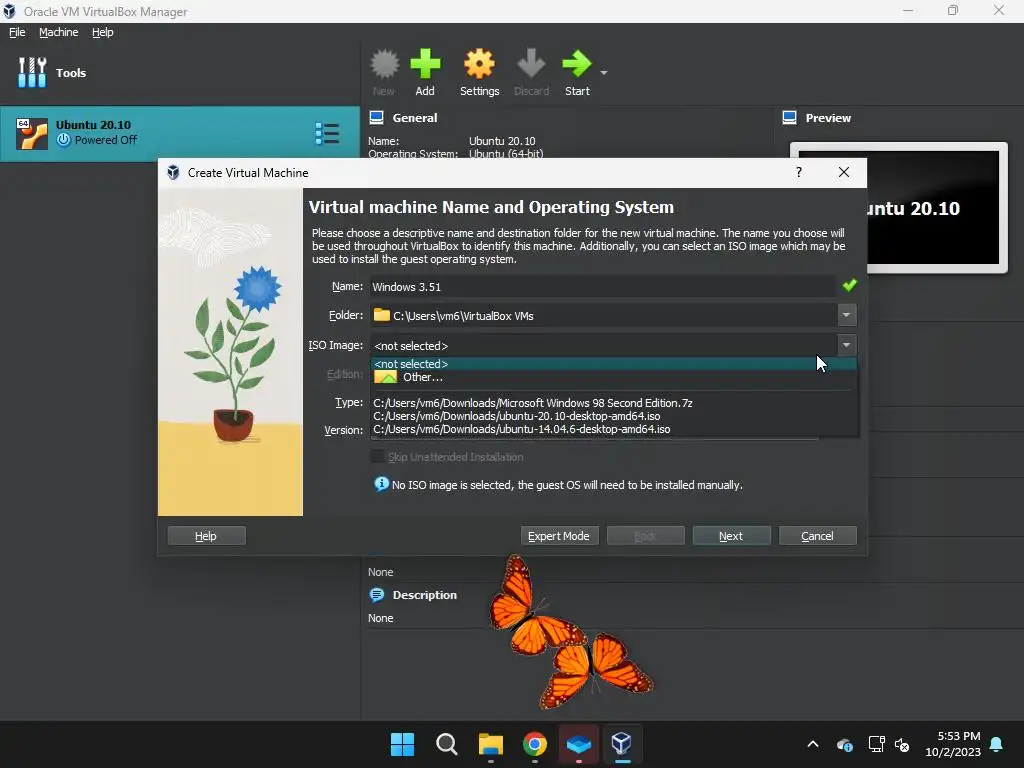Open the Machine menu

(58, 32)
